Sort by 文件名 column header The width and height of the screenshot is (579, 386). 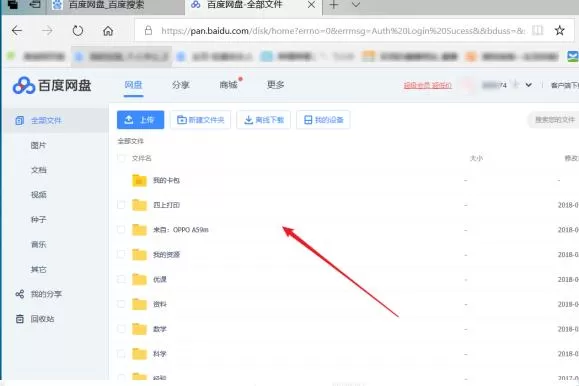click(141, 158)
